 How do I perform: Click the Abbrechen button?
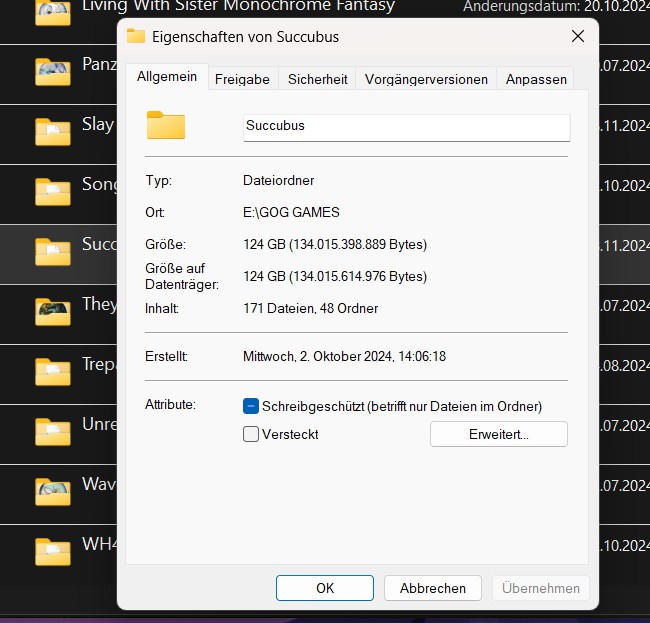click(433, 588)
